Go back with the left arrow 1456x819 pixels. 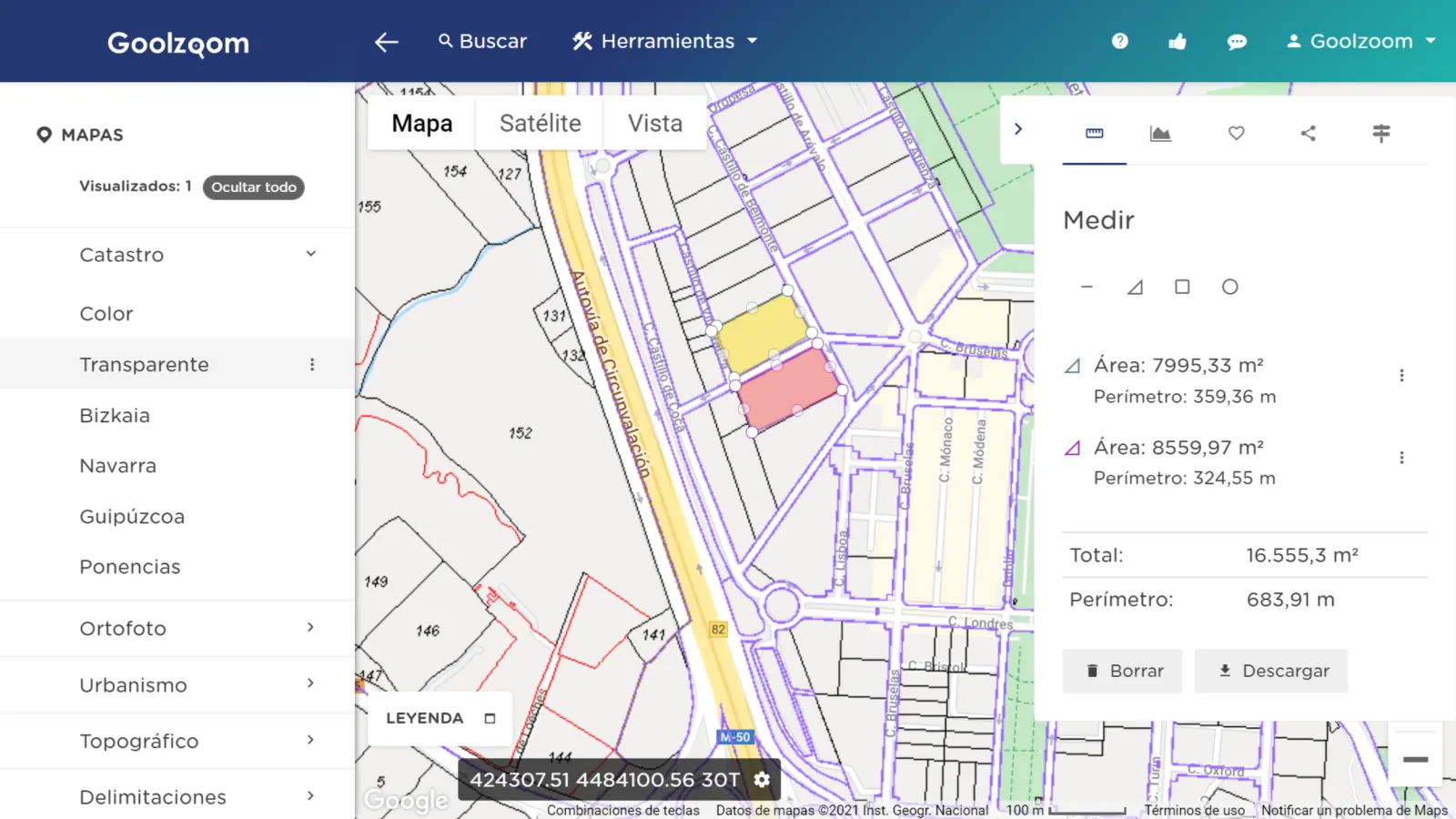coord(387,42)
